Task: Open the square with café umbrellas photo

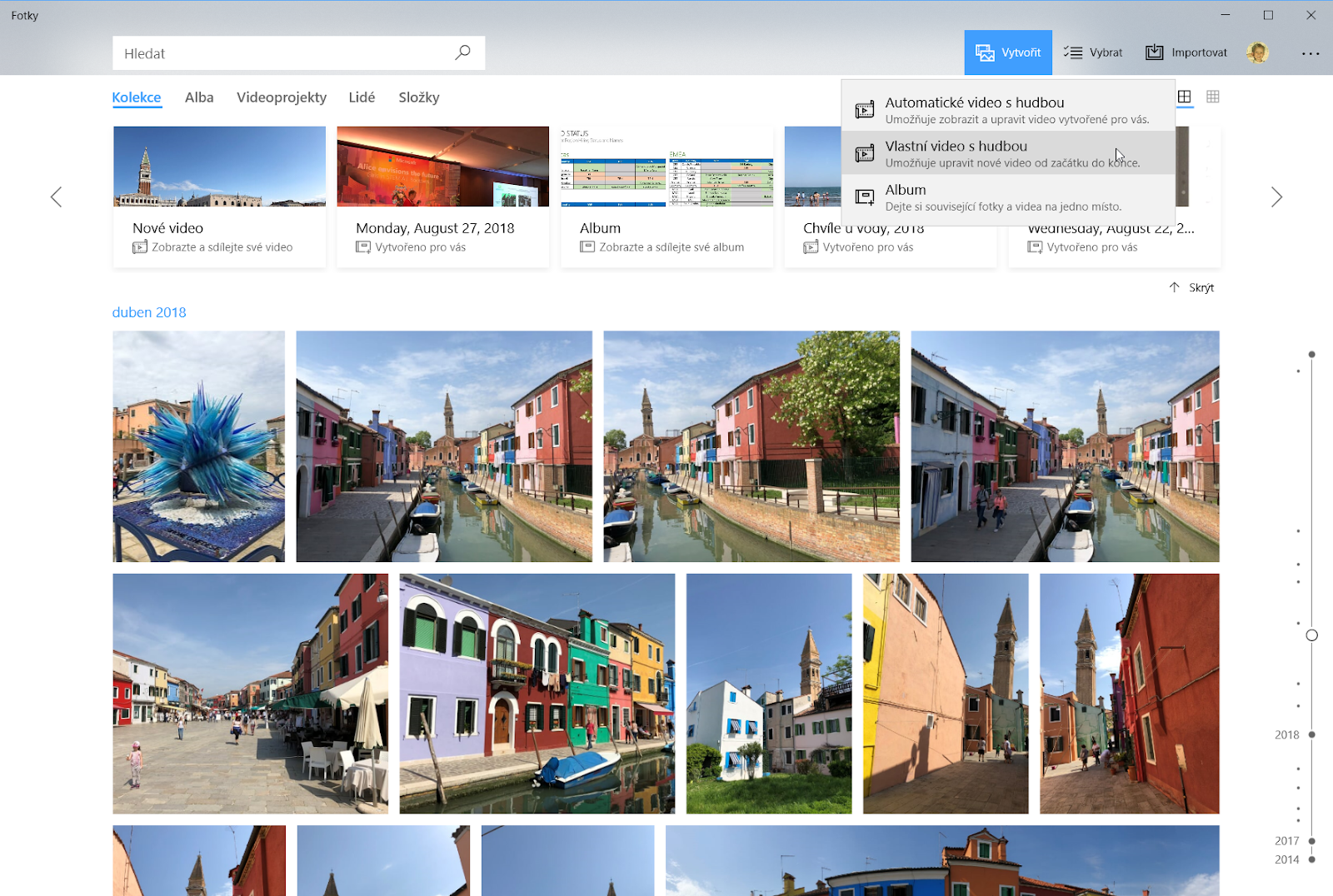Action: (251, 694)
